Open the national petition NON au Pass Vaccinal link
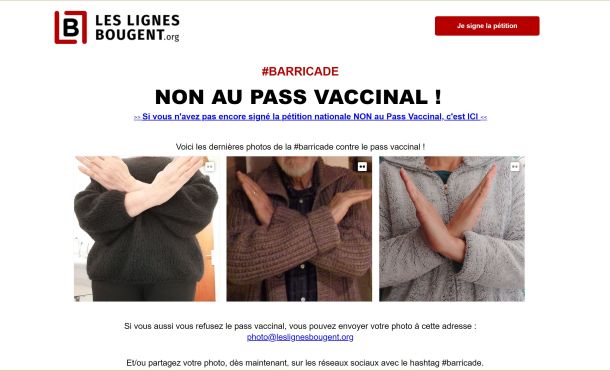 pos(310,117)
